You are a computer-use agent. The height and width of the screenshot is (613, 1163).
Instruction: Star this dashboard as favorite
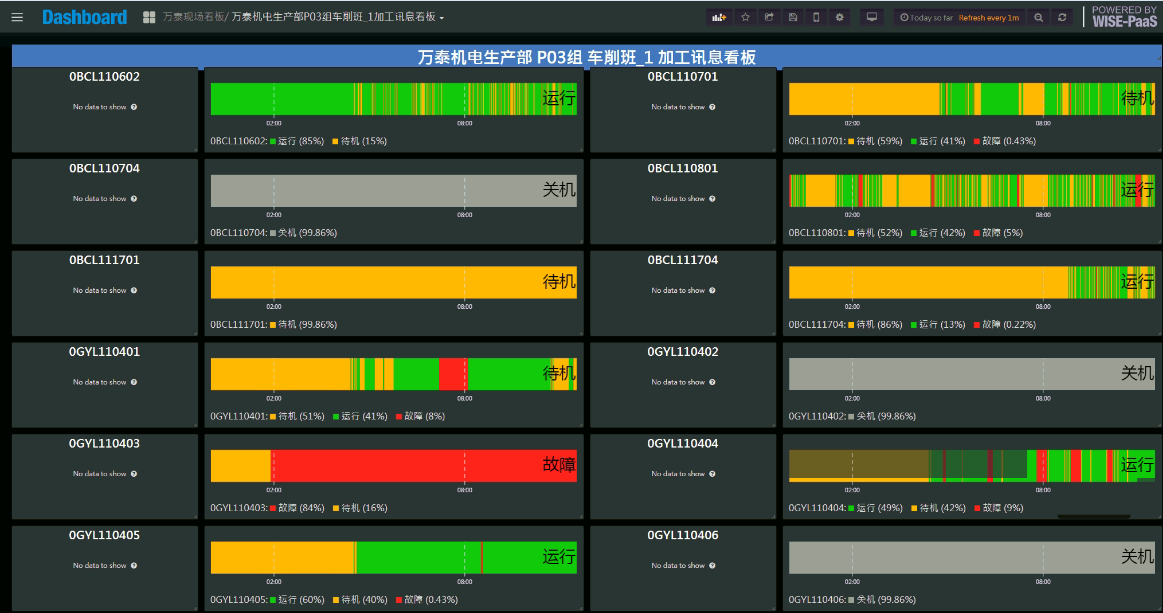745,17
